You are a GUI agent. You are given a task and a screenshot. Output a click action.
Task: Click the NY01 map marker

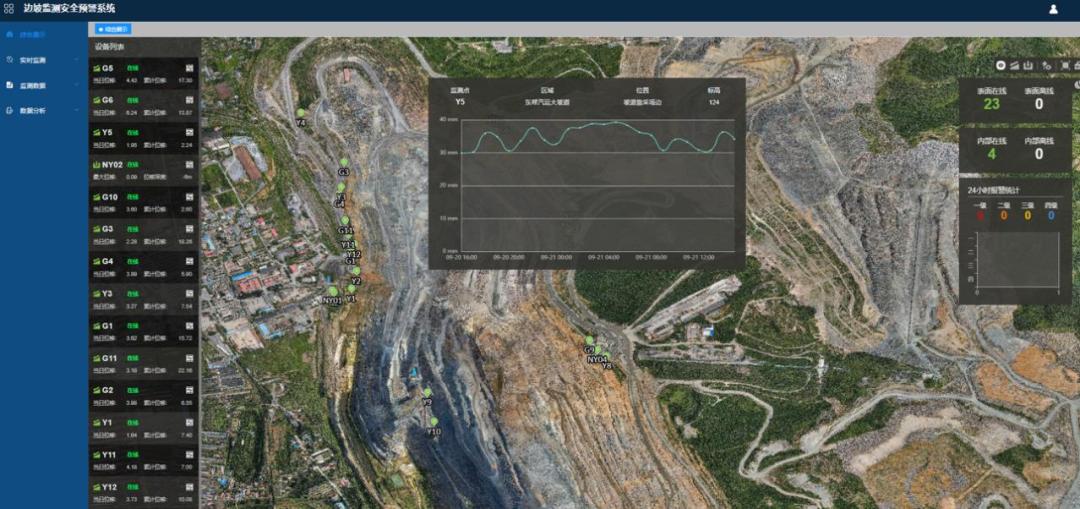(332, 292)
